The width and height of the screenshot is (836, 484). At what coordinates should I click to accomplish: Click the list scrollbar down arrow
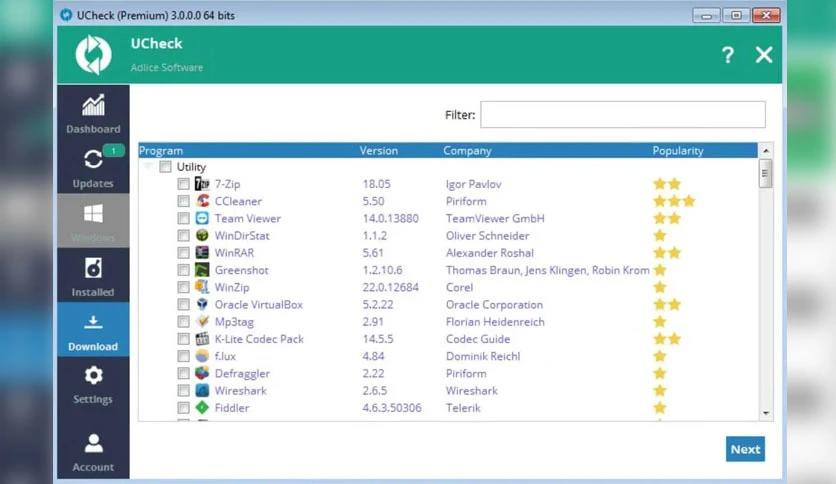tap(766, 413)
